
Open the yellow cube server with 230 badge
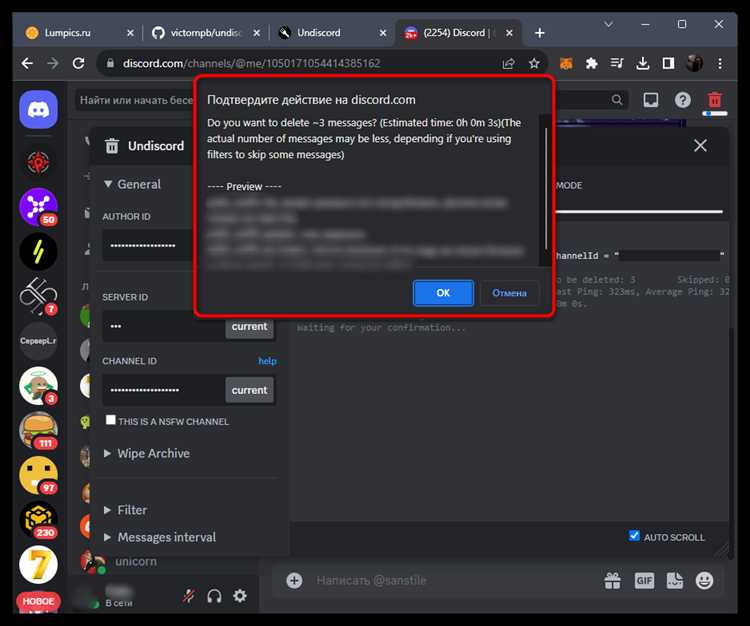[38, 519]
